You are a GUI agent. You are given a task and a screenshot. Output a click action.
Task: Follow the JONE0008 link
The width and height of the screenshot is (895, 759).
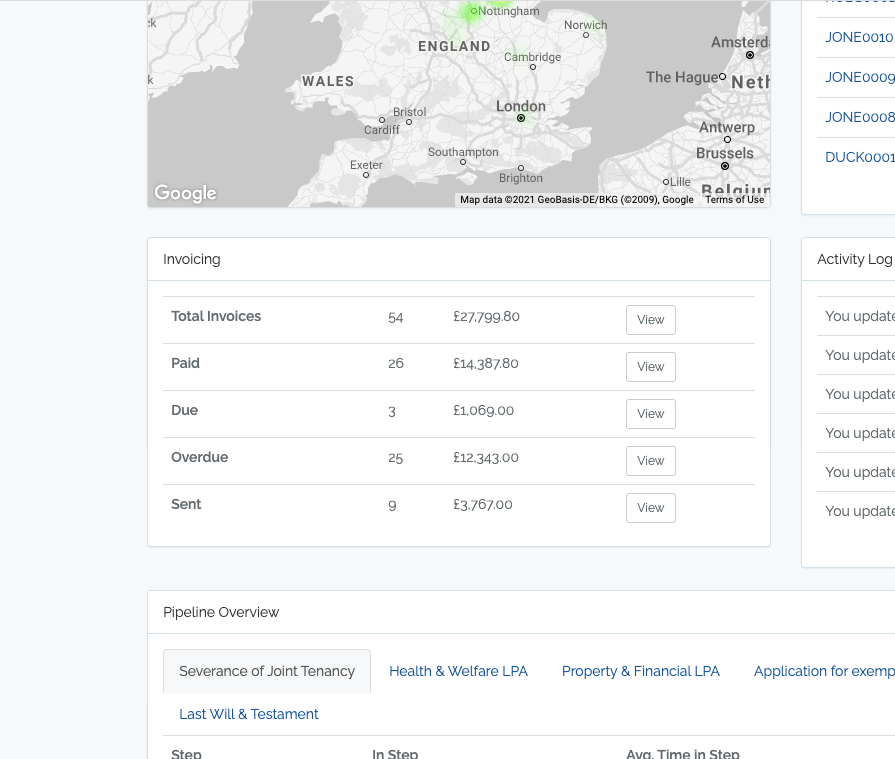coord(858,117)
